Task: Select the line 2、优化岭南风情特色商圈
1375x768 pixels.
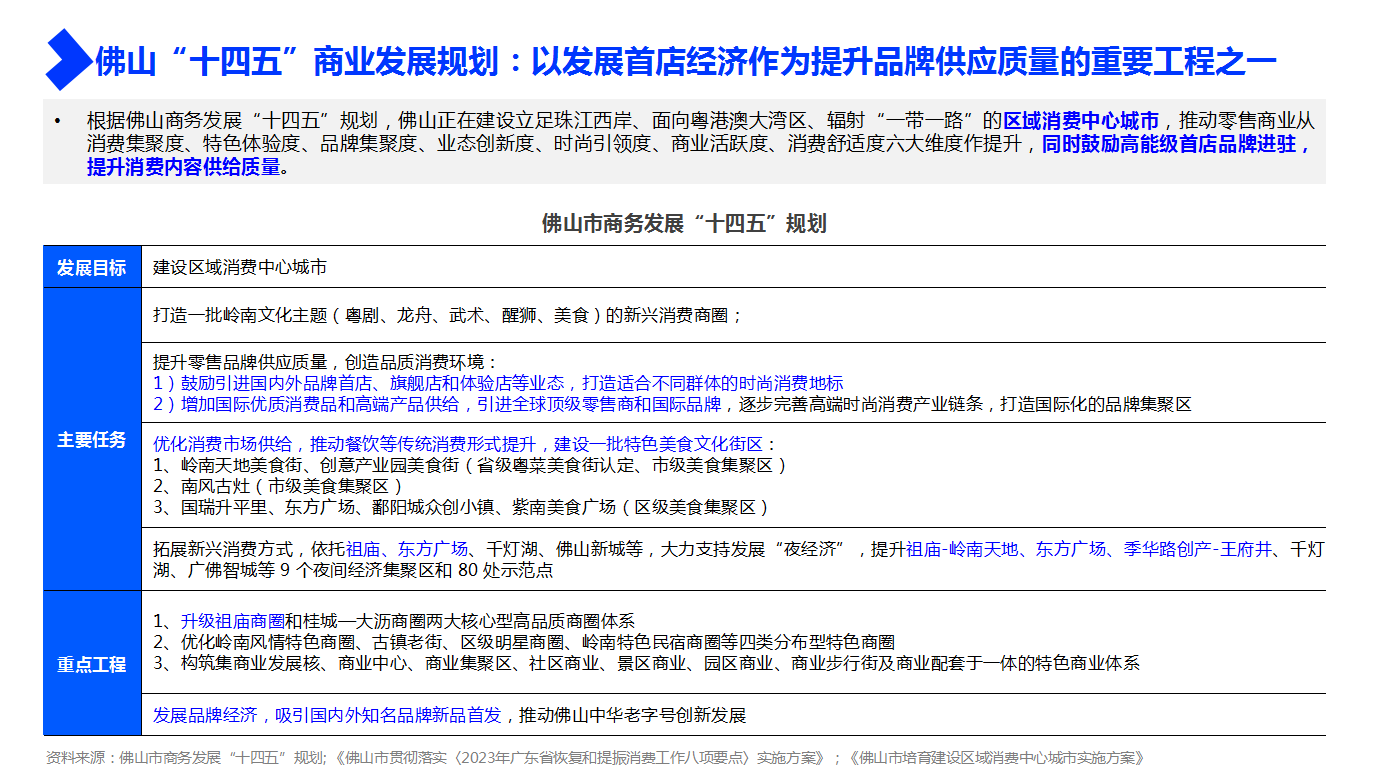Action: [523, 642]
